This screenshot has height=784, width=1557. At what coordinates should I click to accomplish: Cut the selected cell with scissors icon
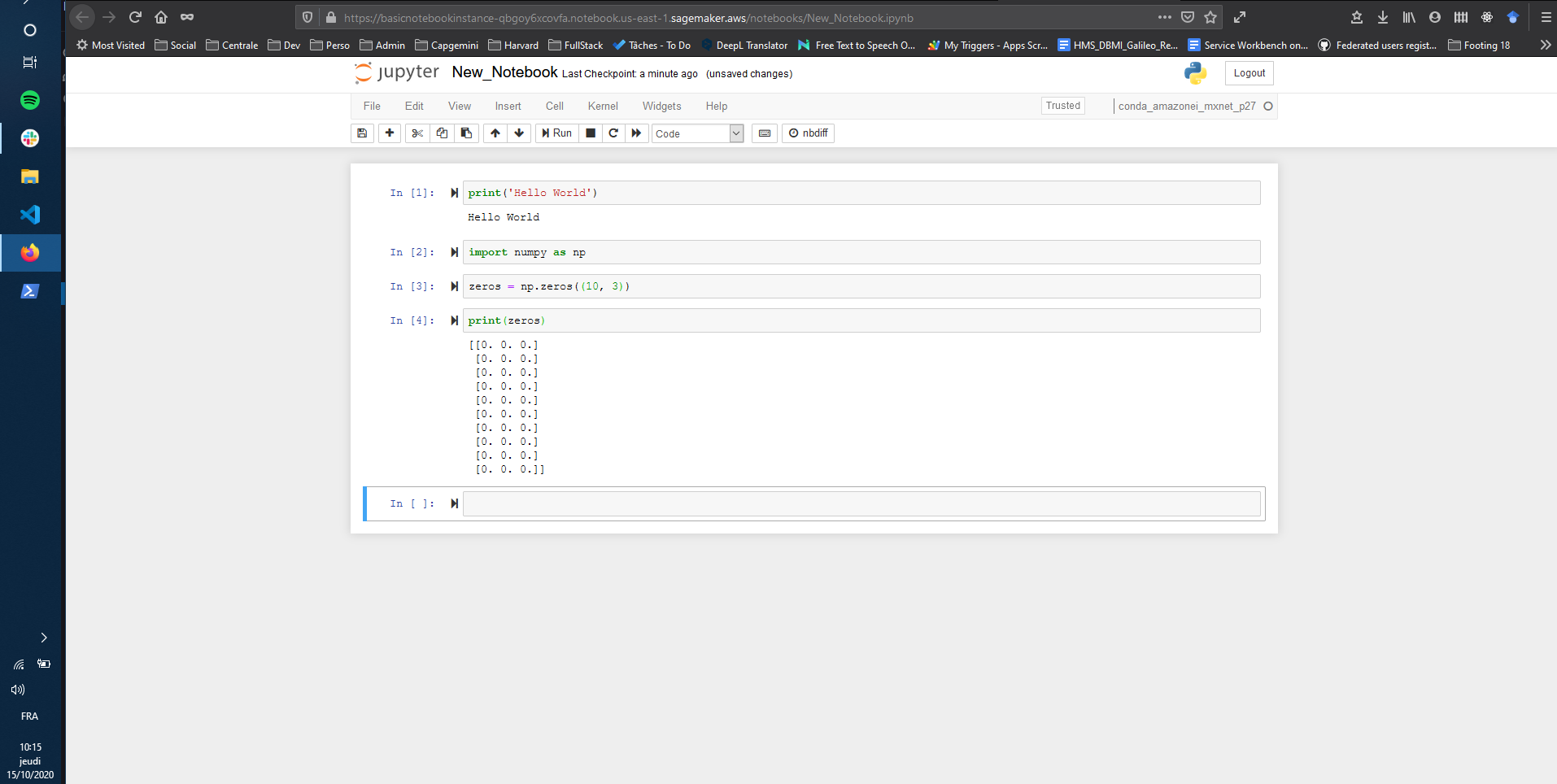click(417, 133)
